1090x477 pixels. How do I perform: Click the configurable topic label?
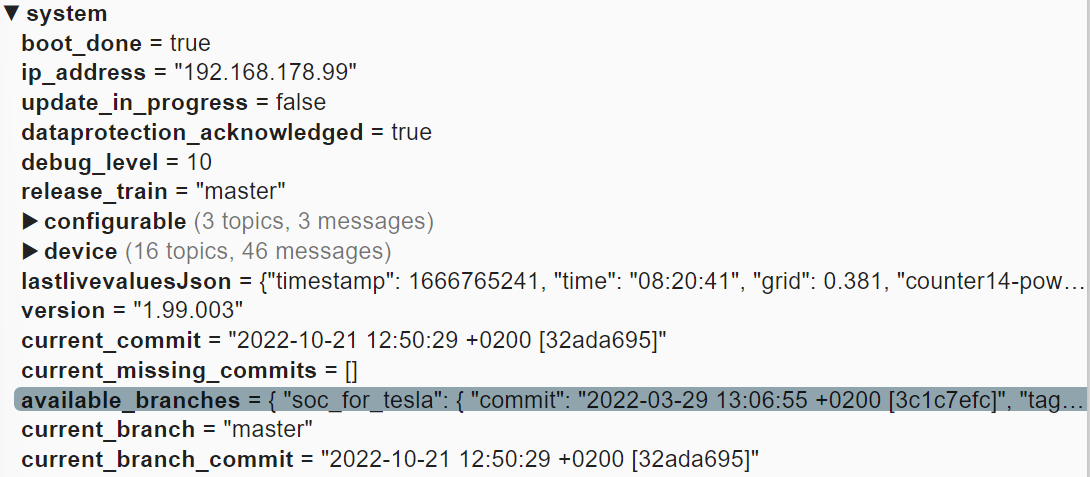tap(115, 221)
